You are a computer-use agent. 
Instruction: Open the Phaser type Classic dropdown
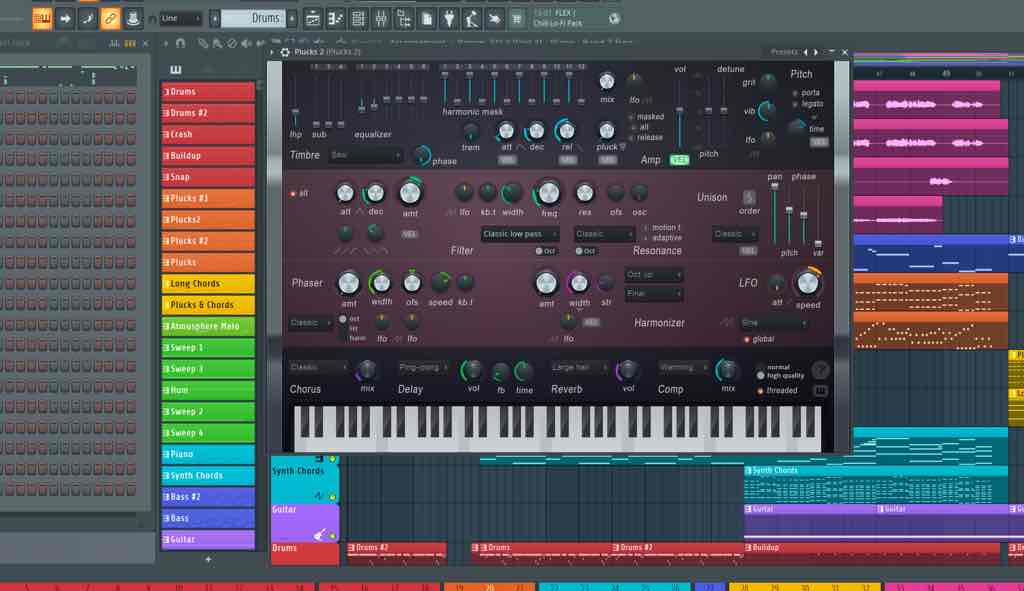click(311, 323)
